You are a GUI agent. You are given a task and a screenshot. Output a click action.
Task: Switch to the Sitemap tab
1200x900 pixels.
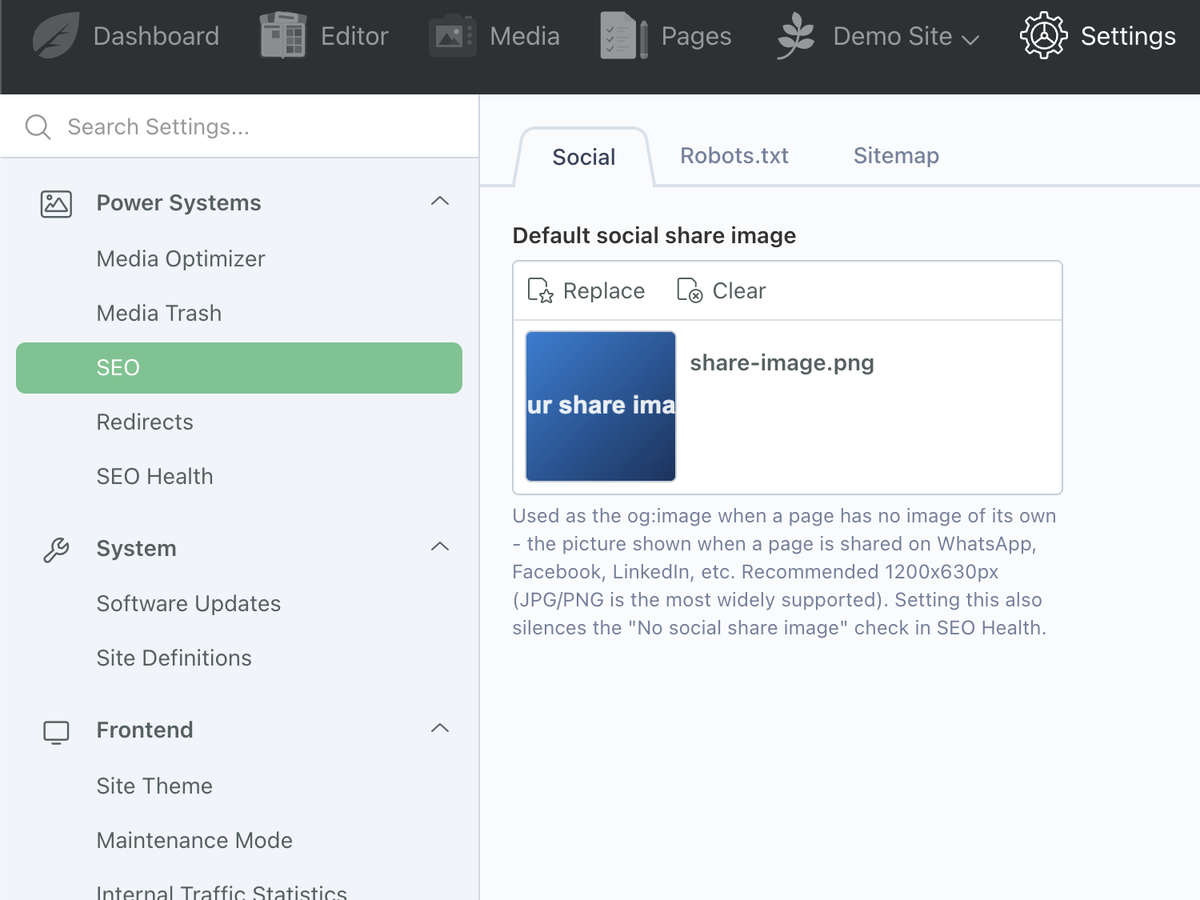896,156
